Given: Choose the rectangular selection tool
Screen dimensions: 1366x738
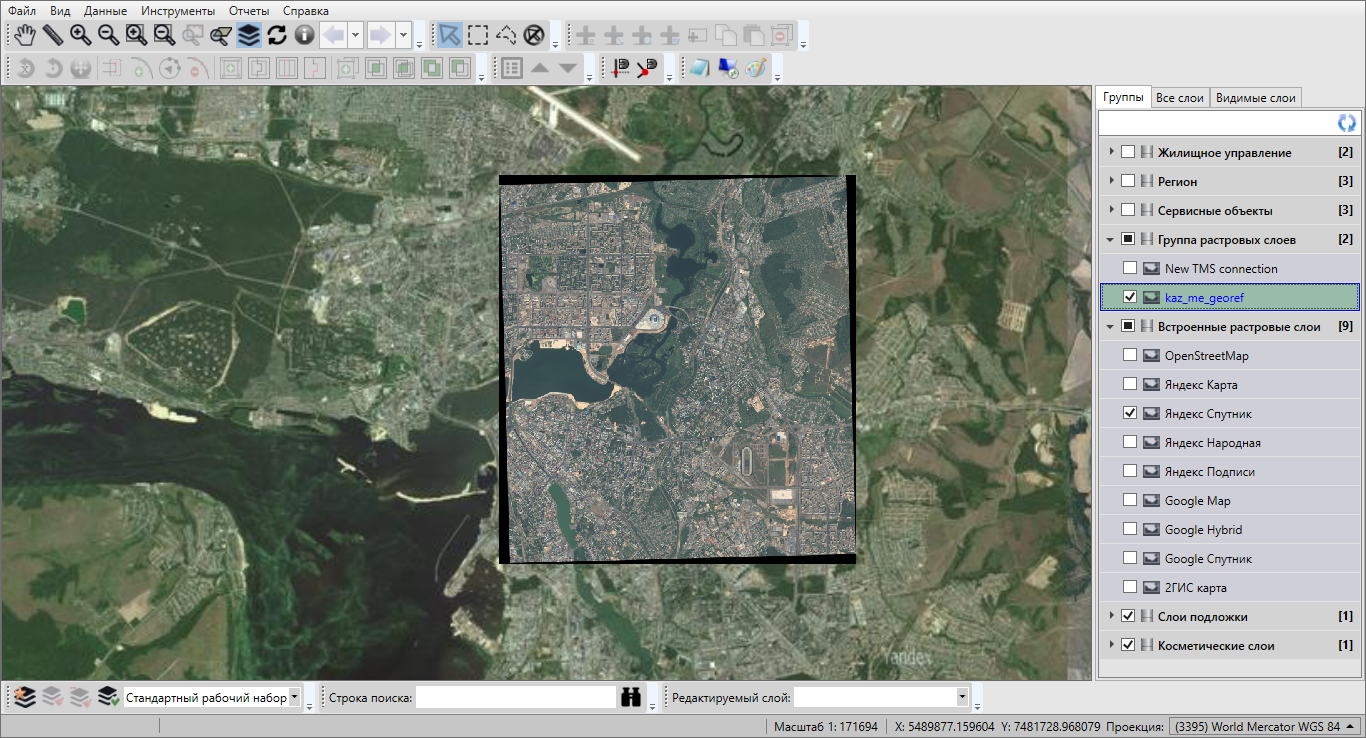Looking at the screenshot, I should (x=478, y=36).
